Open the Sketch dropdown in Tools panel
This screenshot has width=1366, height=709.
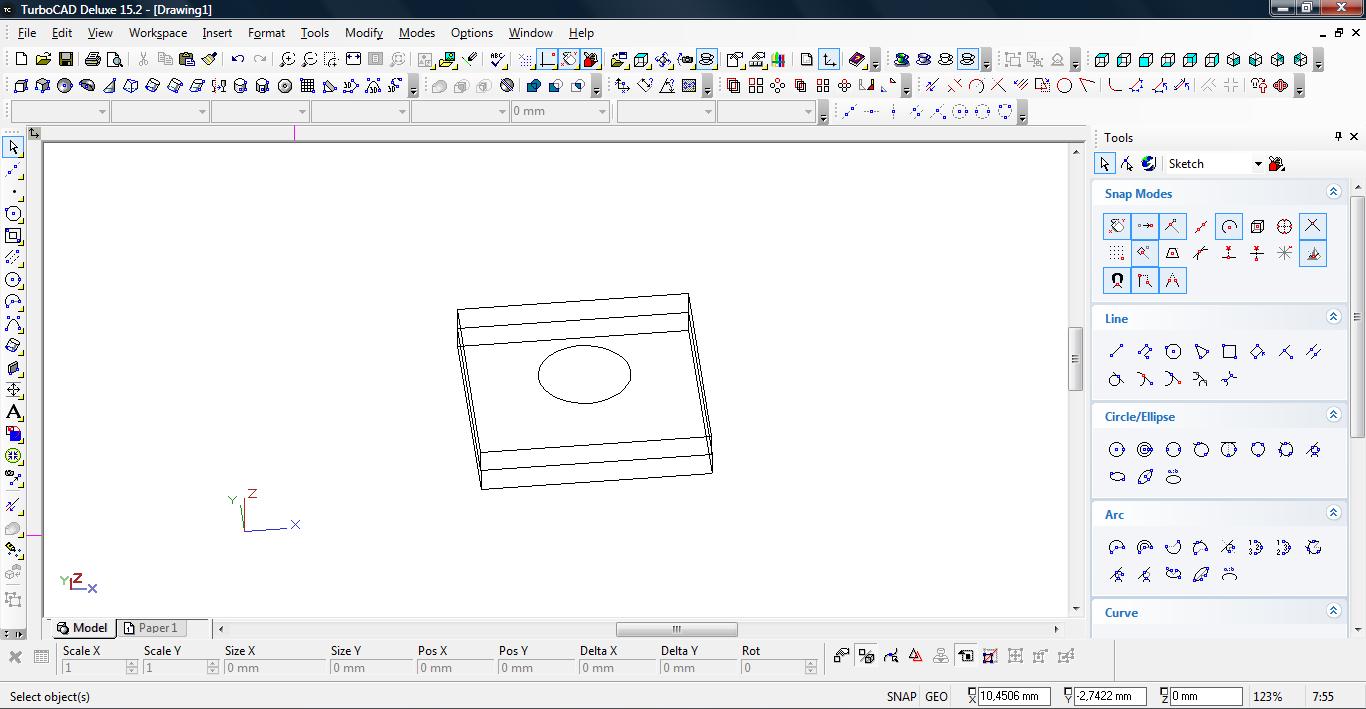click(1257, 164)
